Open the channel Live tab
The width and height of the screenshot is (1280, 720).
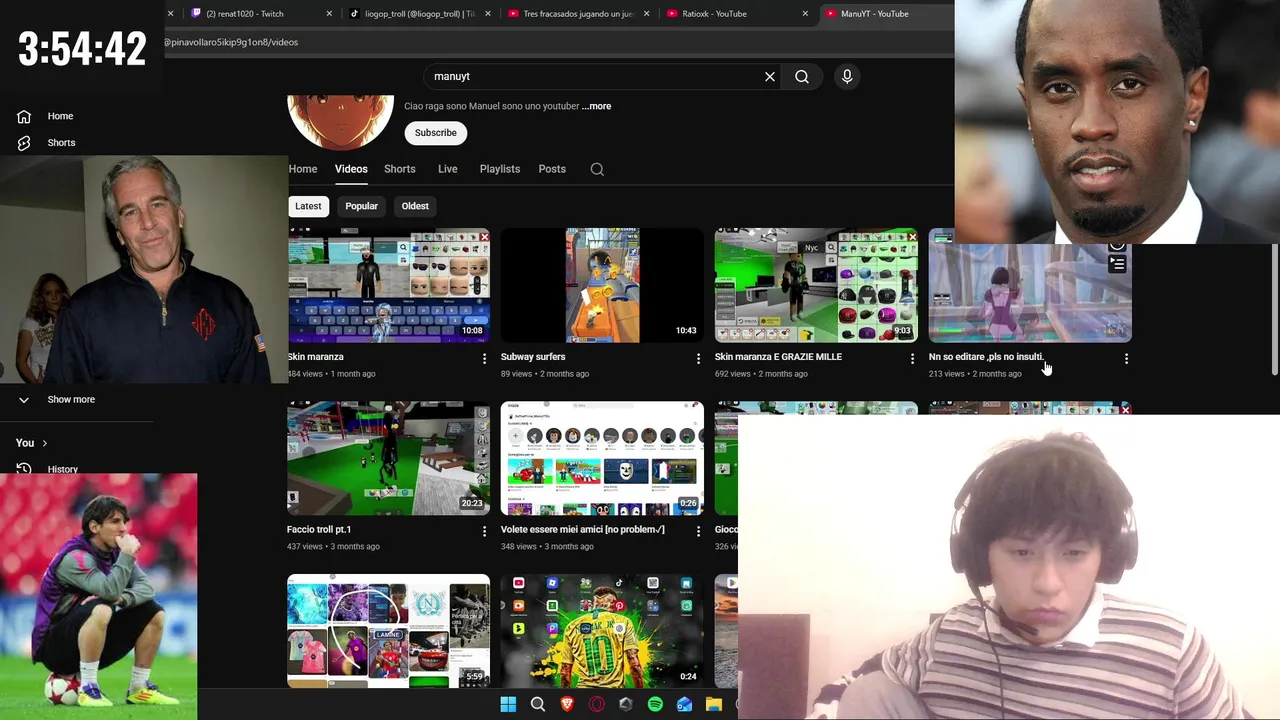448,169
